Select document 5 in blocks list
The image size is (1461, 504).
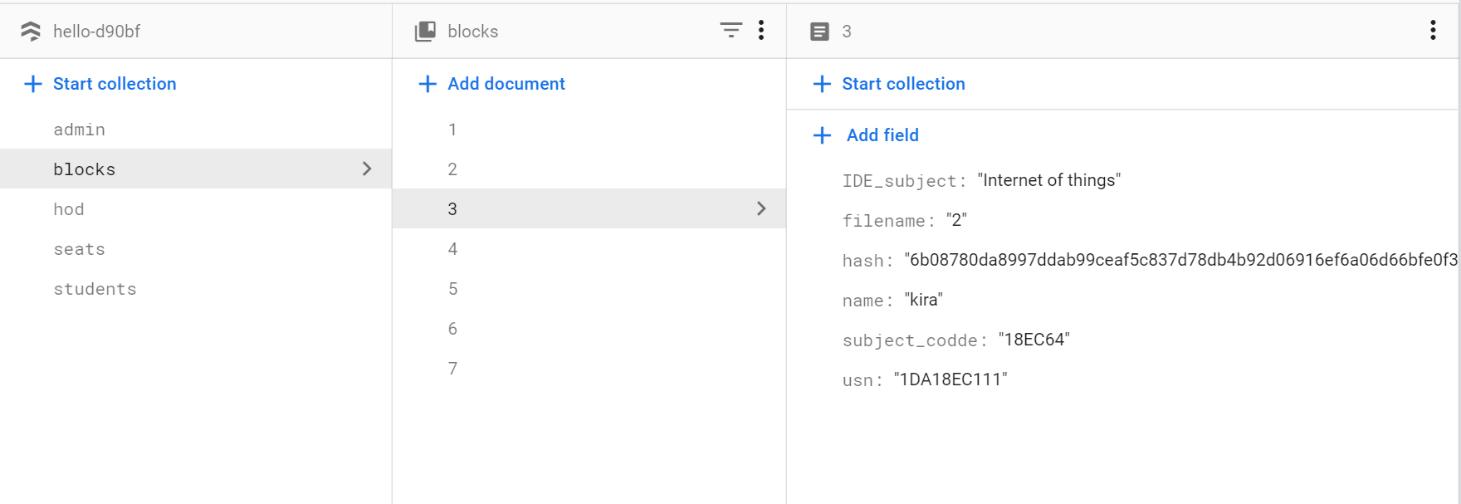[x=453, y=289]
